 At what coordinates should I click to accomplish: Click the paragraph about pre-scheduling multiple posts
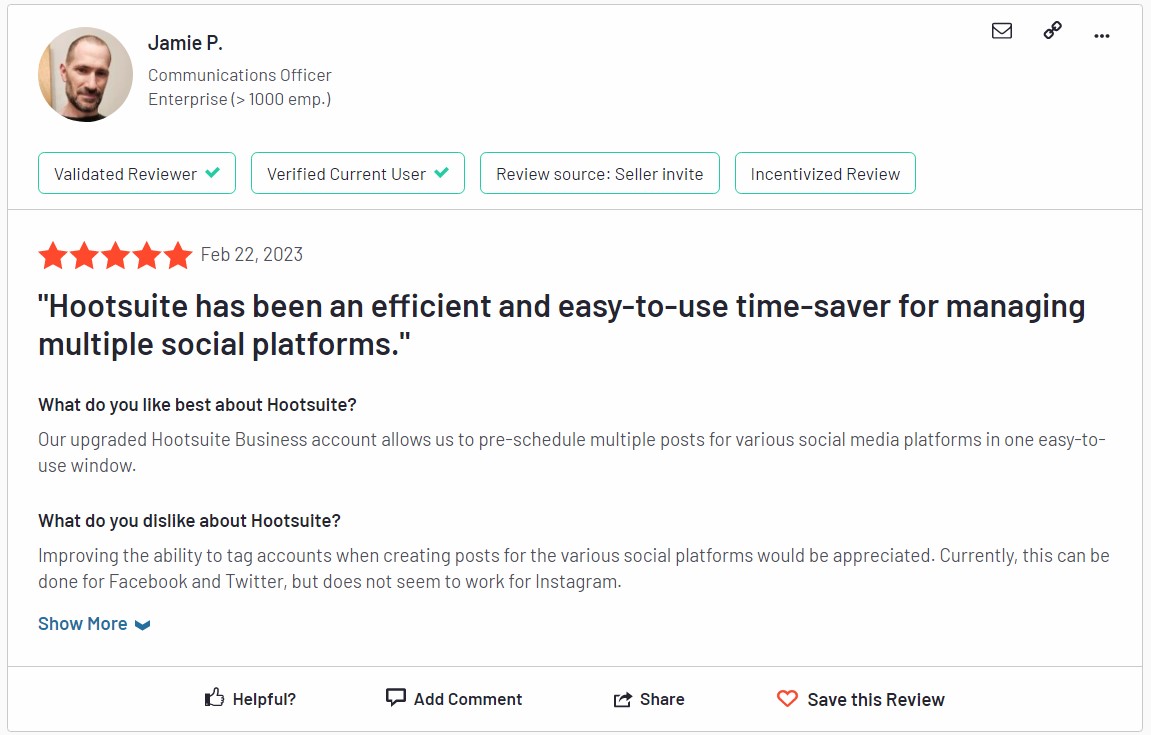[572, 452]
